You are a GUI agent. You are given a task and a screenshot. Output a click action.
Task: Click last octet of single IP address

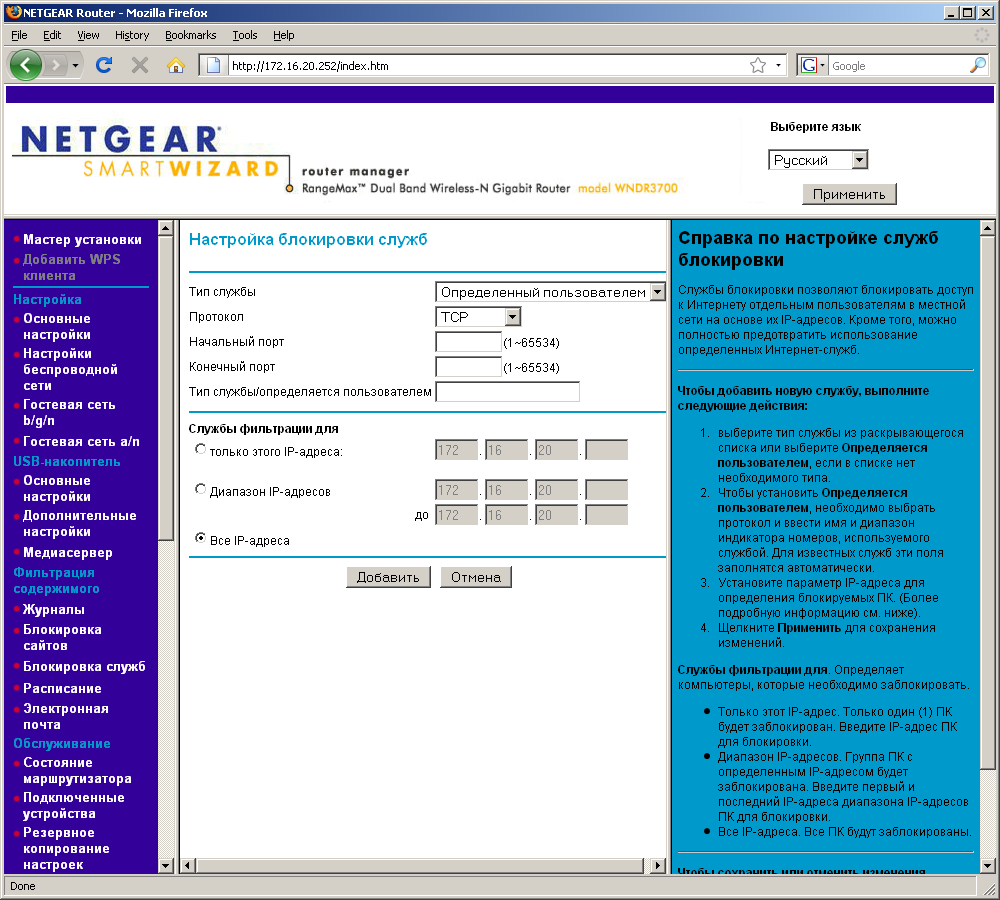click(x=607, y=450)
